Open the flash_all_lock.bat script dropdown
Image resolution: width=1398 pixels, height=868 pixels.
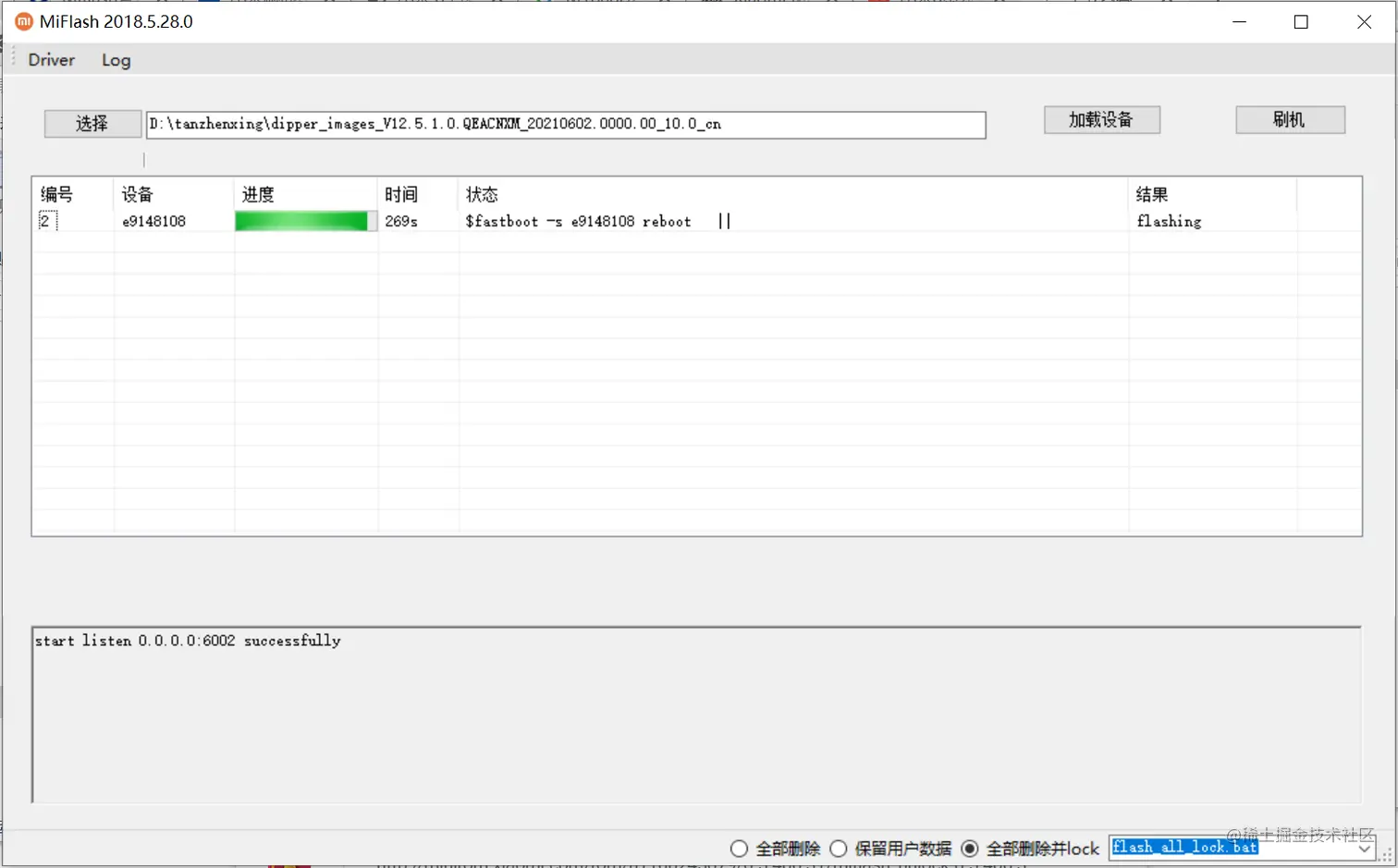tap(1364, 848)
